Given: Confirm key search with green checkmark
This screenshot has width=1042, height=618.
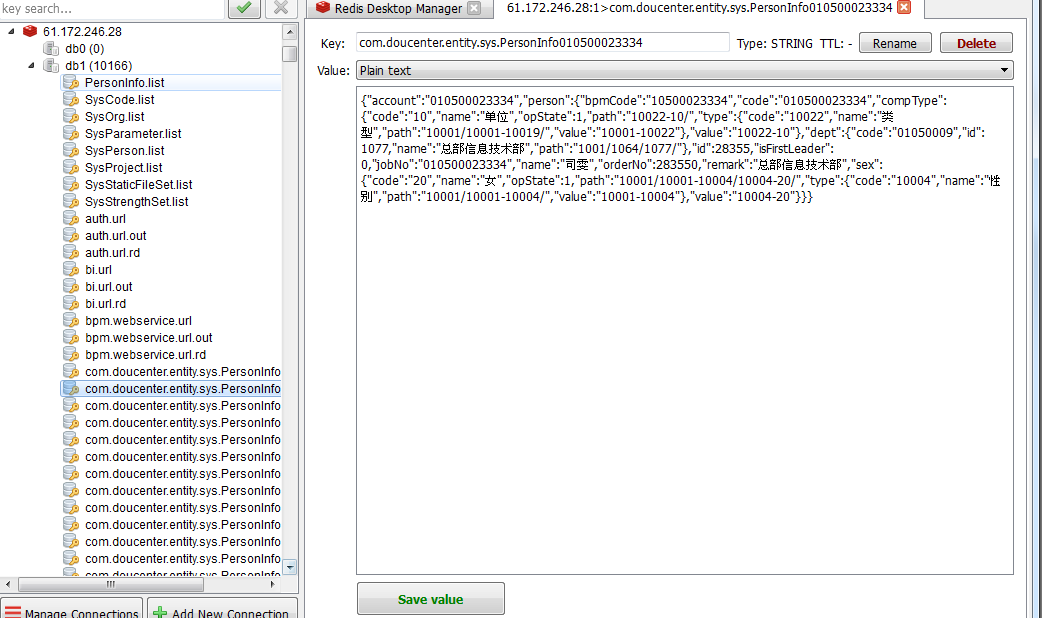Looking at the screenshot, I should click(244, 8).
